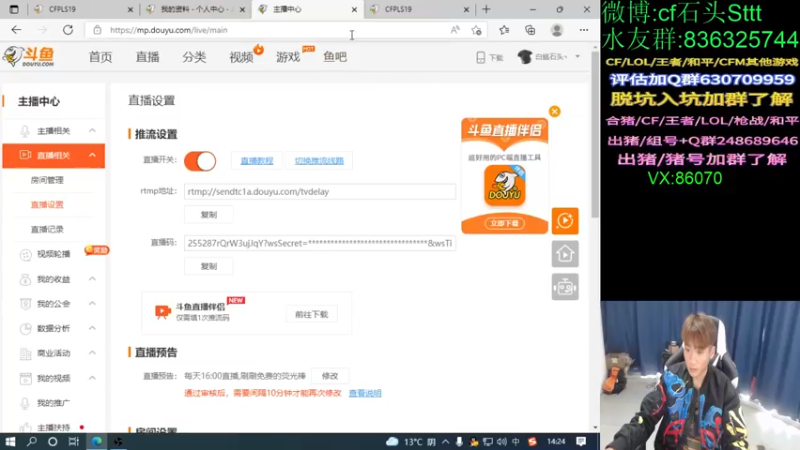Open 分类 in the top navigation
The image size is (800, 450).
[194, 57]
